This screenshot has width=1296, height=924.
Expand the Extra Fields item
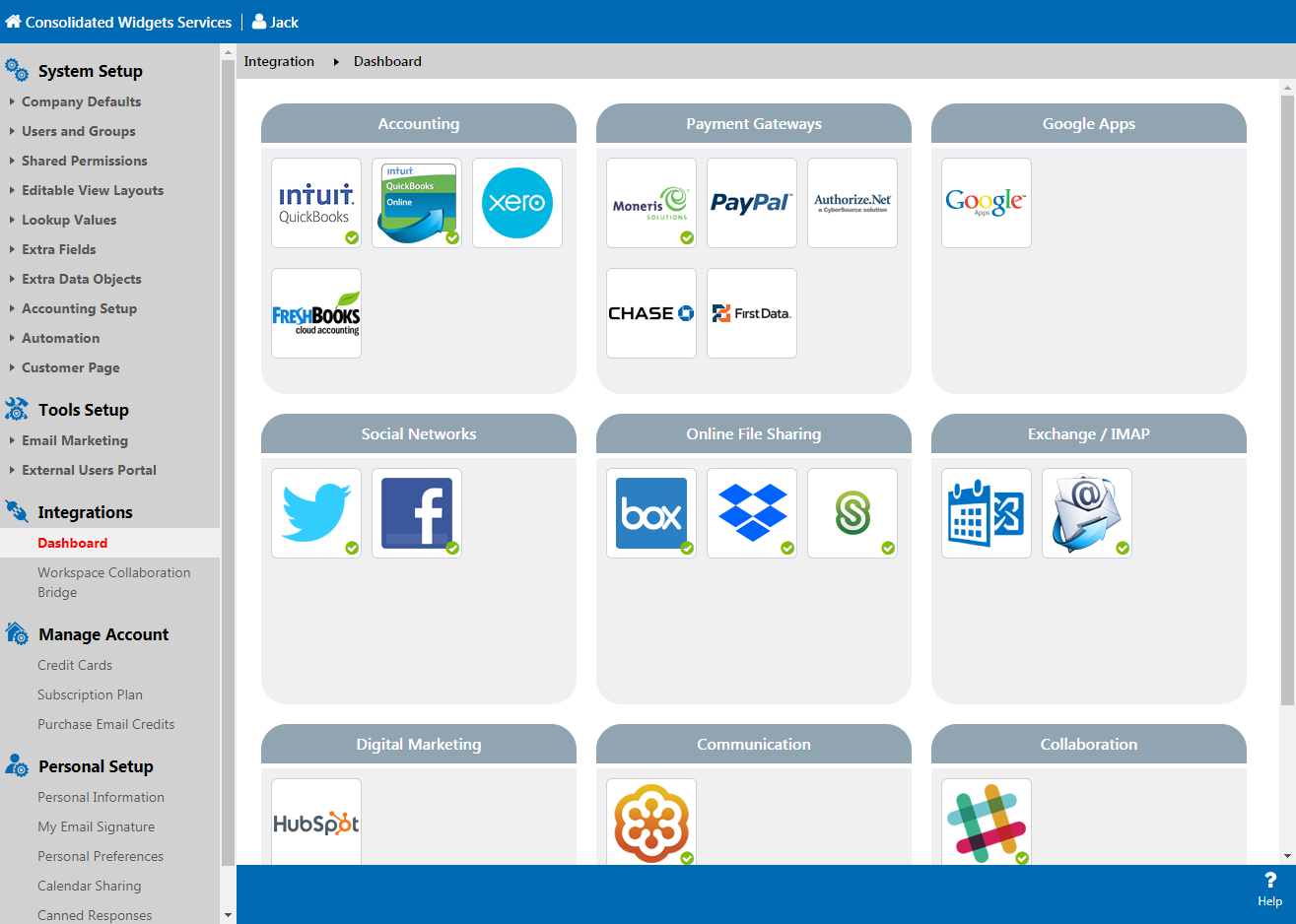pos(58,249)
